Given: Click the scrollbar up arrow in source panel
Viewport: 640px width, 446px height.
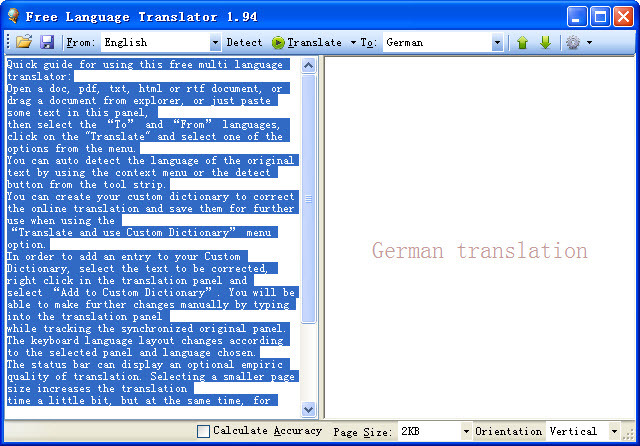Looking at the screenshot, I should (x=309, y=65).
